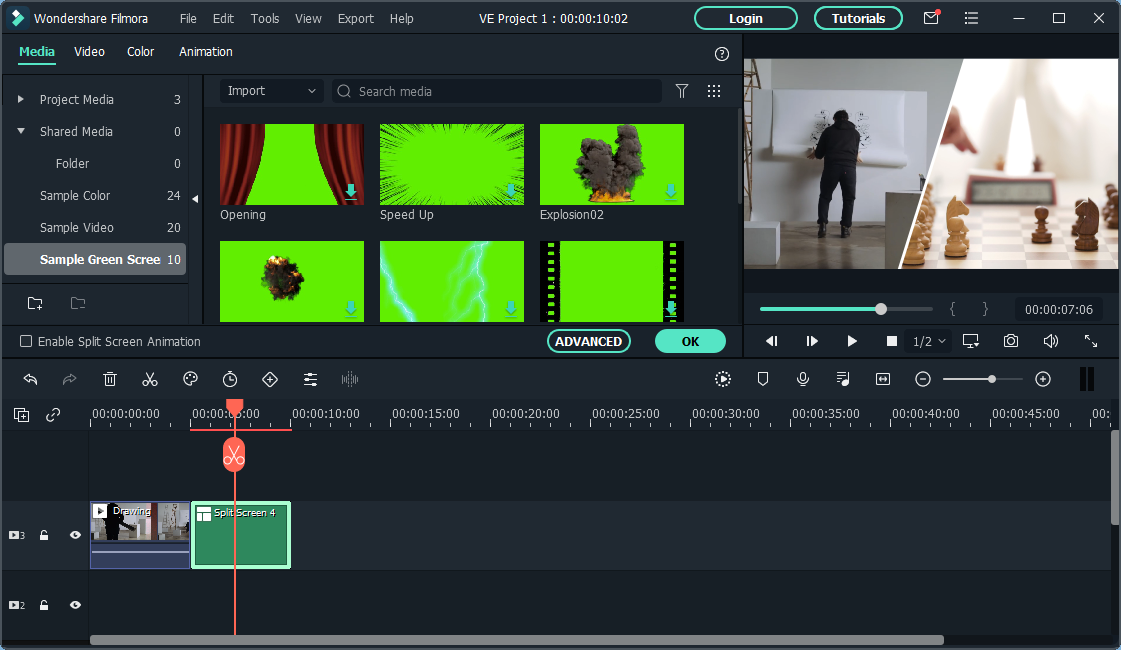The height and width of the screenshot is (650, 1121).
Task: Select the Split scissors tool in toolbar
Action: [x=149, y=379]
